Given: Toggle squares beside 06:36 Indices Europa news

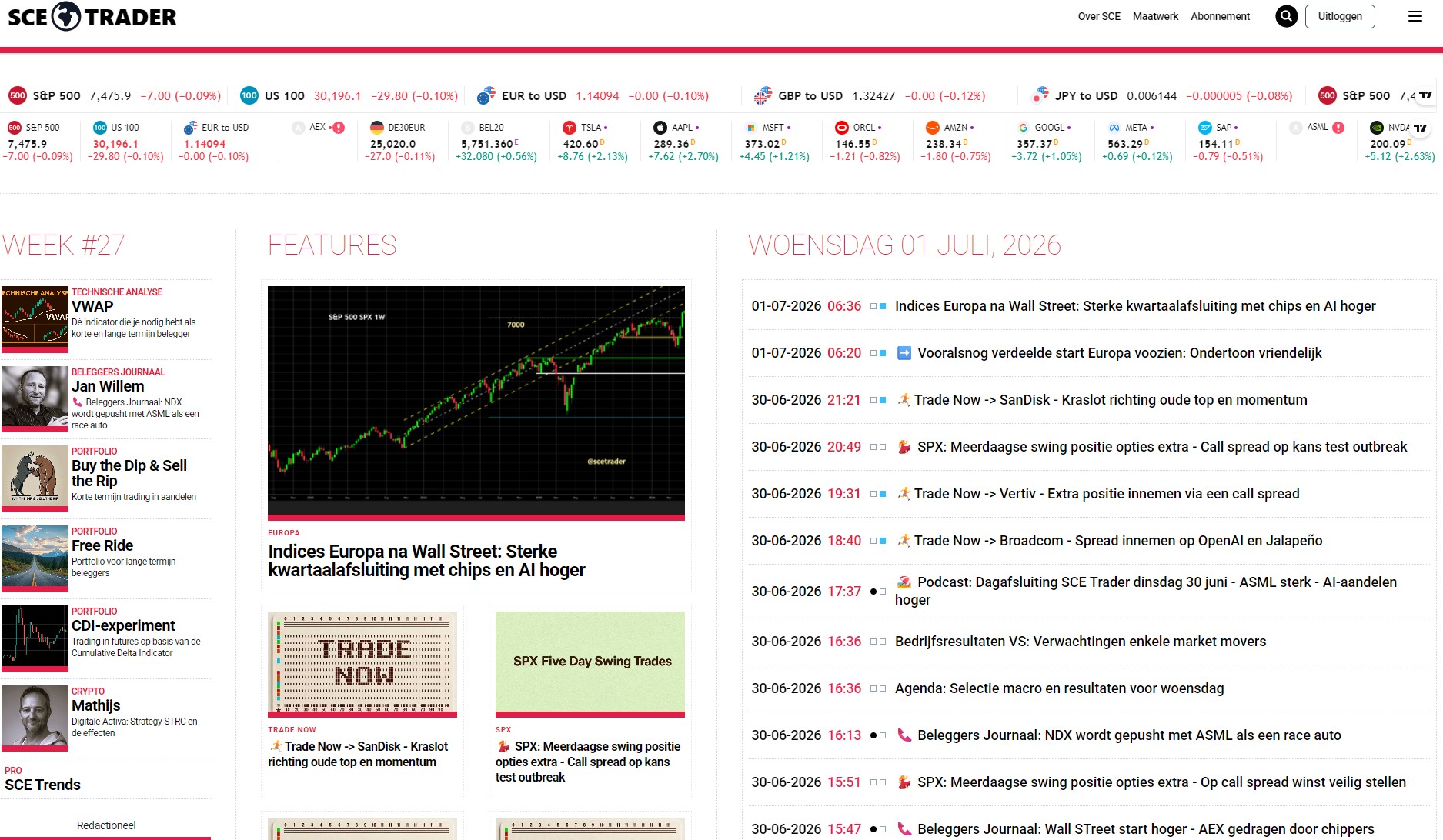Looking at the screenshot, I should [x=878, y=306].
